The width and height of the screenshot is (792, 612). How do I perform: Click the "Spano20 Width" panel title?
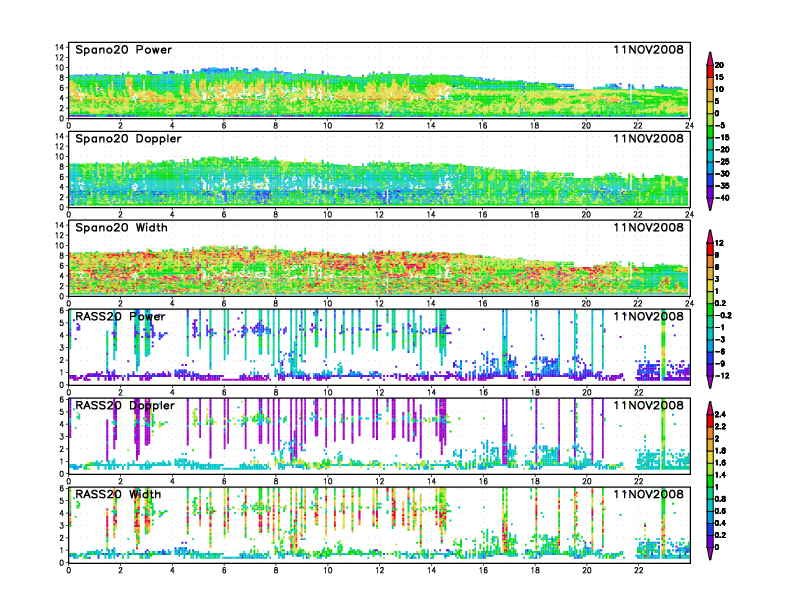(121, 228)
